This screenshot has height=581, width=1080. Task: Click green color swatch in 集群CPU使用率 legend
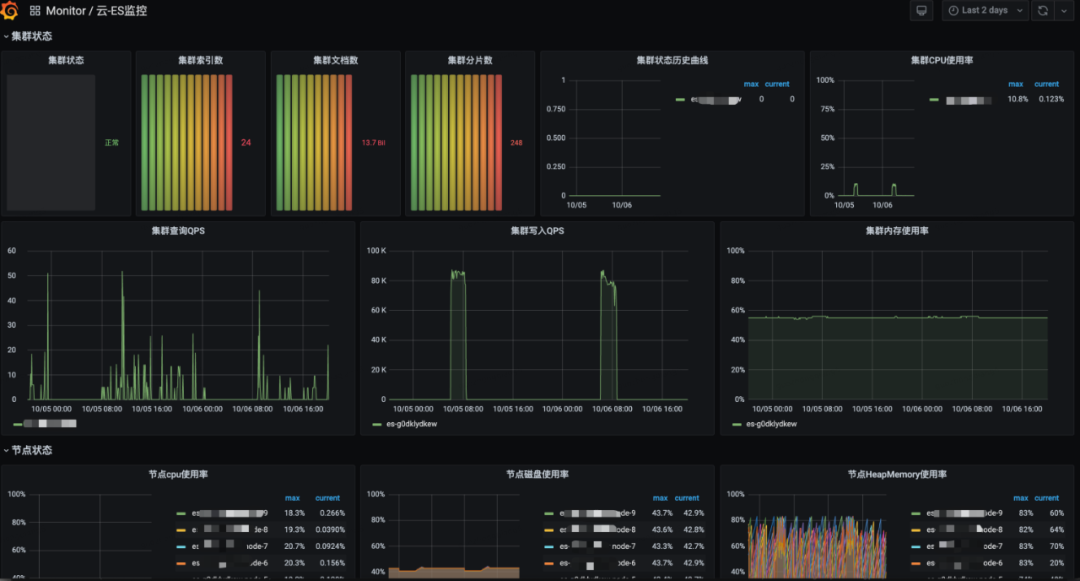coord(934,100)
